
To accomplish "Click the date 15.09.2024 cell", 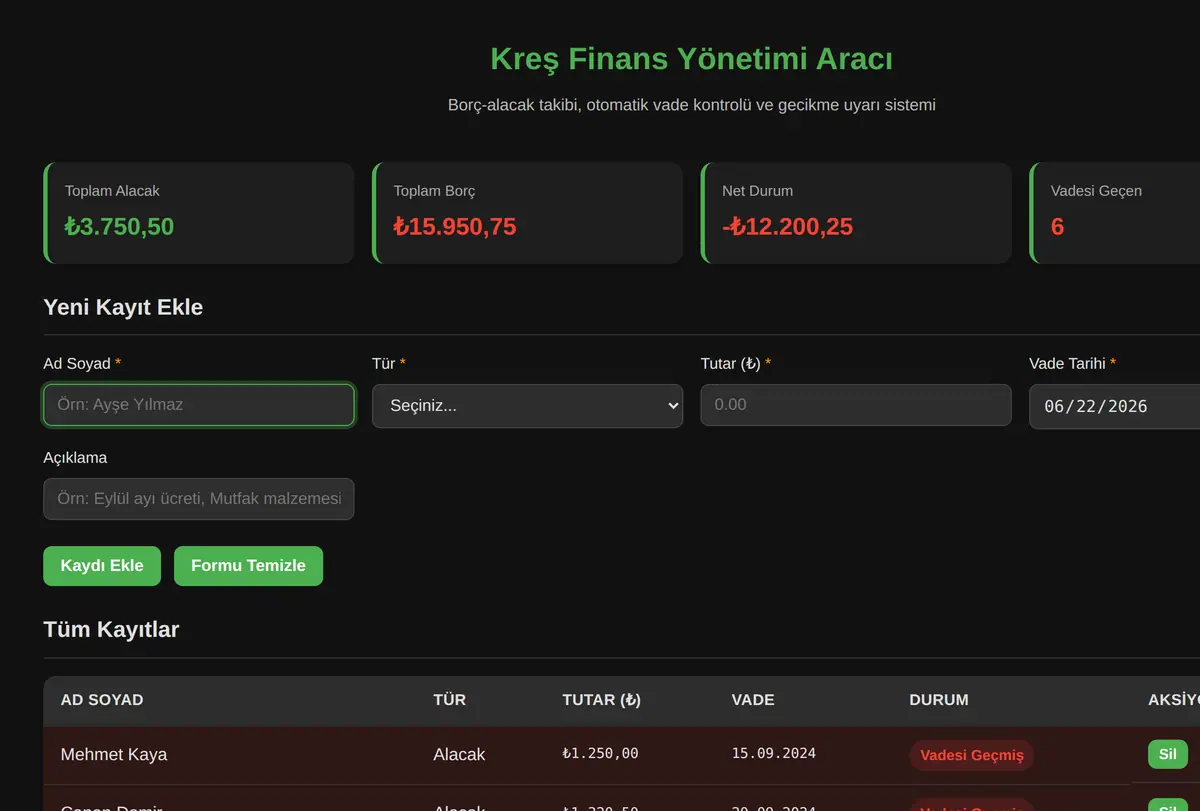I will (x=774, y=753).
